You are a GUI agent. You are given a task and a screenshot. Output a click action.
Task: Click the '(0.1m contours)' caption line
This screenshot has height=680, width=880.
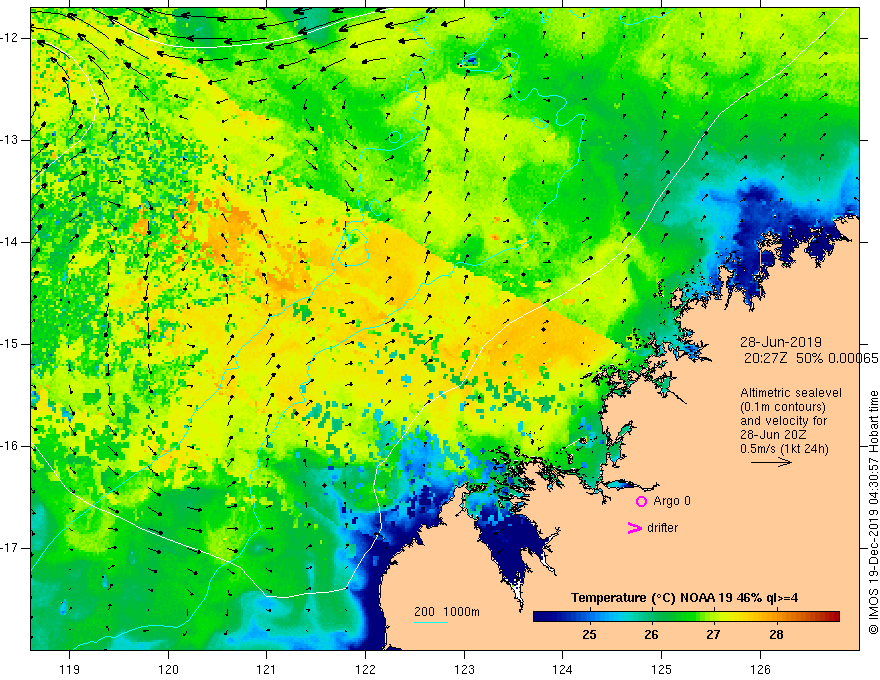pyautogui.click(x=783, y=407)
